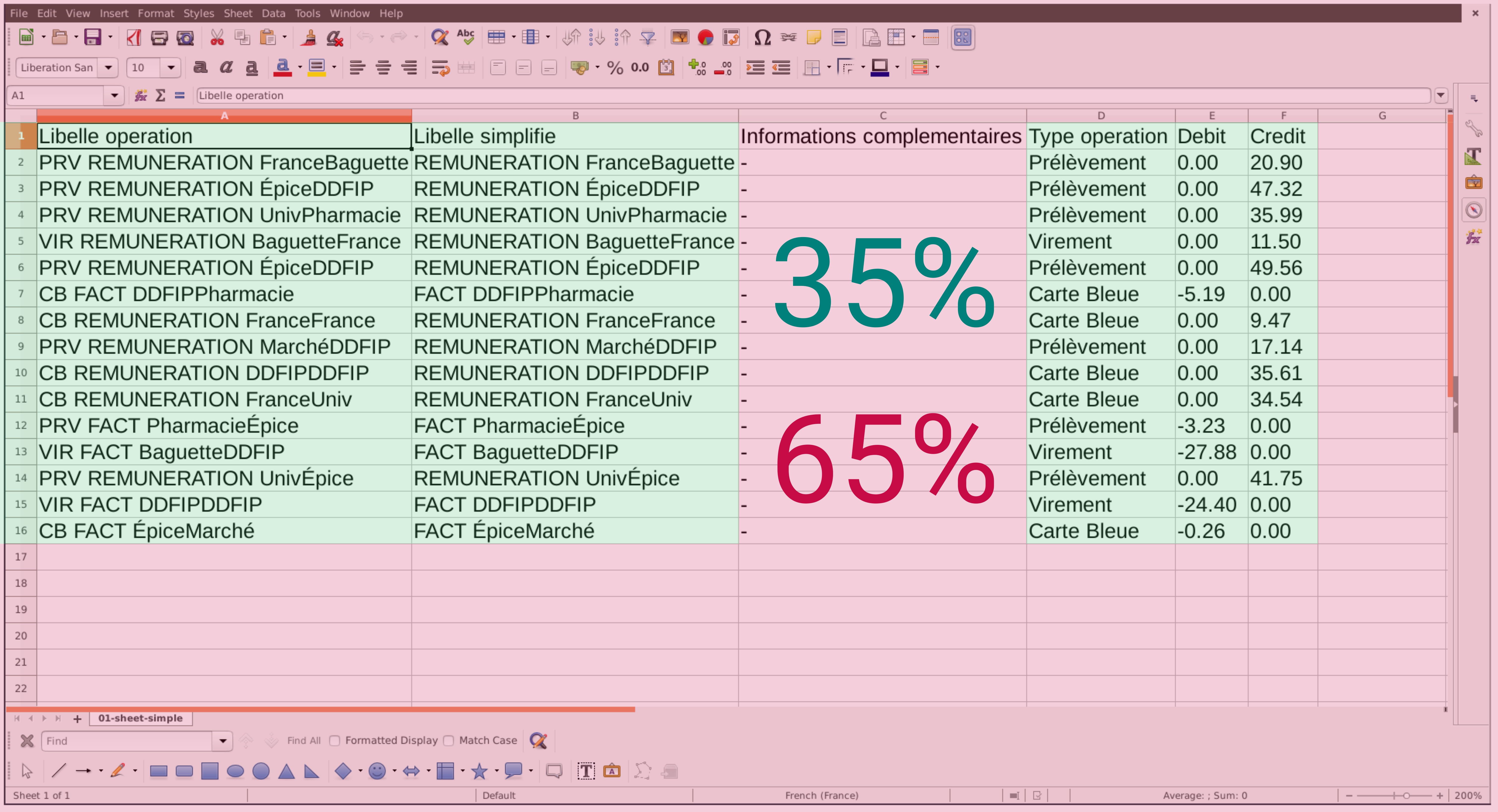
Task: Open Find and Replace from the toolbar
Action: point(440,37)
